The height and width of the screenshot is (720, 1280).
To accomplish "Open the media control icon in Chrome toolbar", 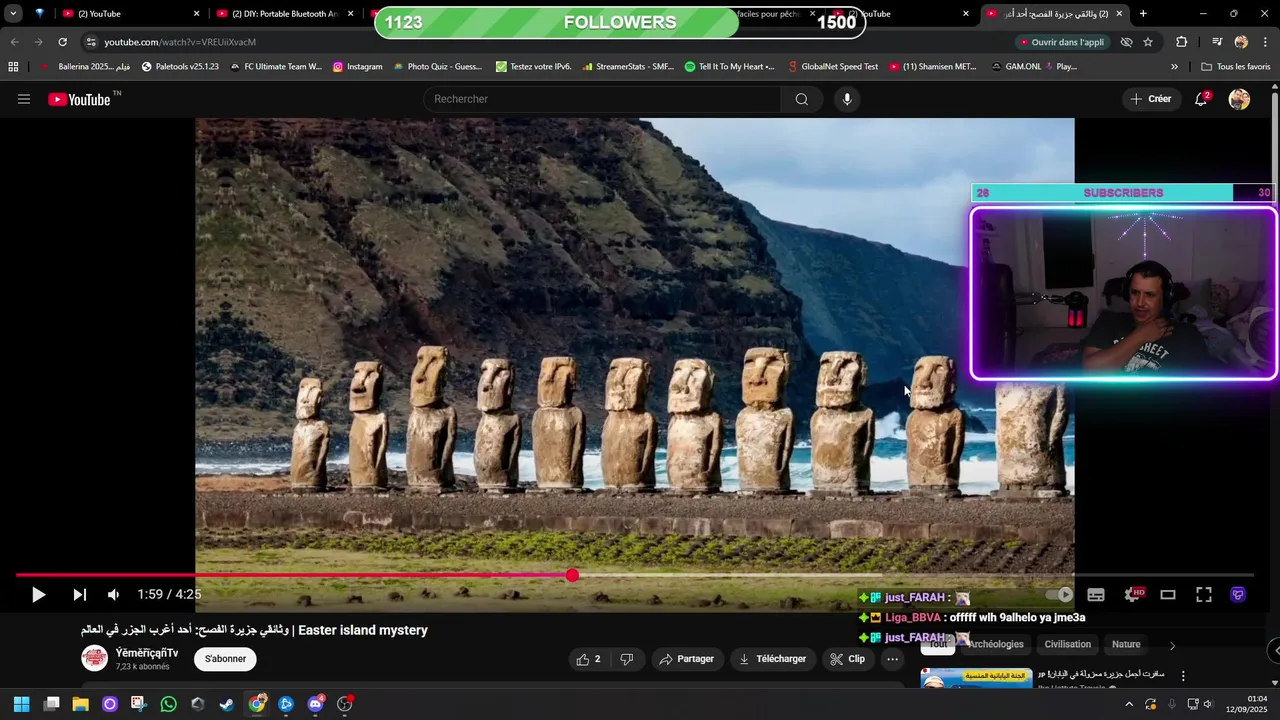I will pyautogui.click(x=1216, y=42).
